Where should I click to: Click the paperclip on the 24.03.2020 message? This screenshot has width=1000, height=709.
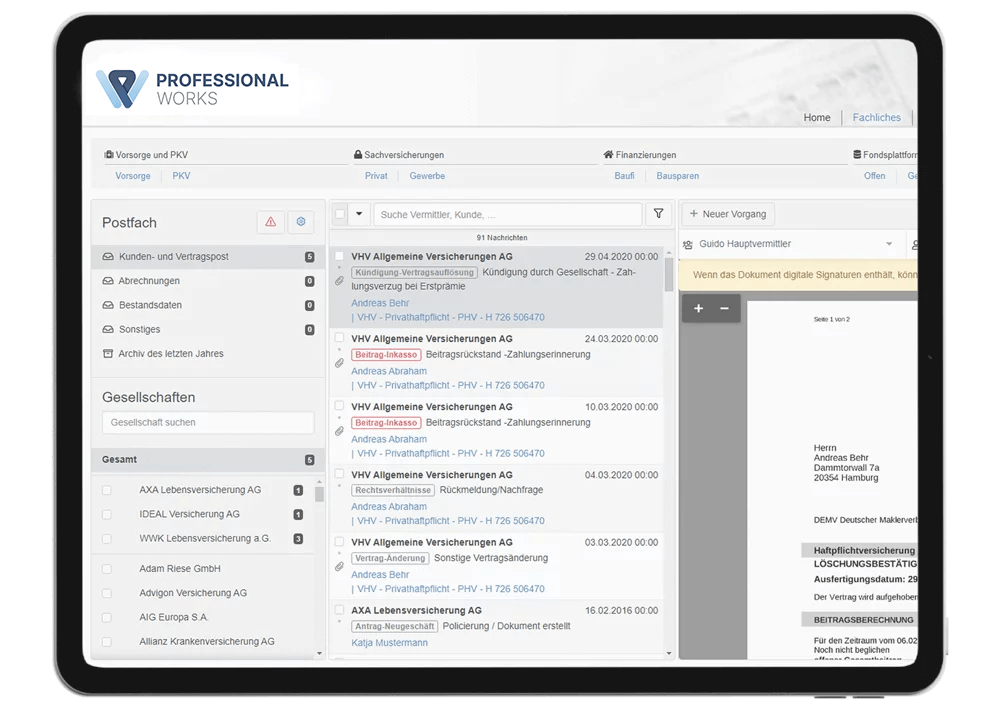pyautogui.click(x=339, y=363)
